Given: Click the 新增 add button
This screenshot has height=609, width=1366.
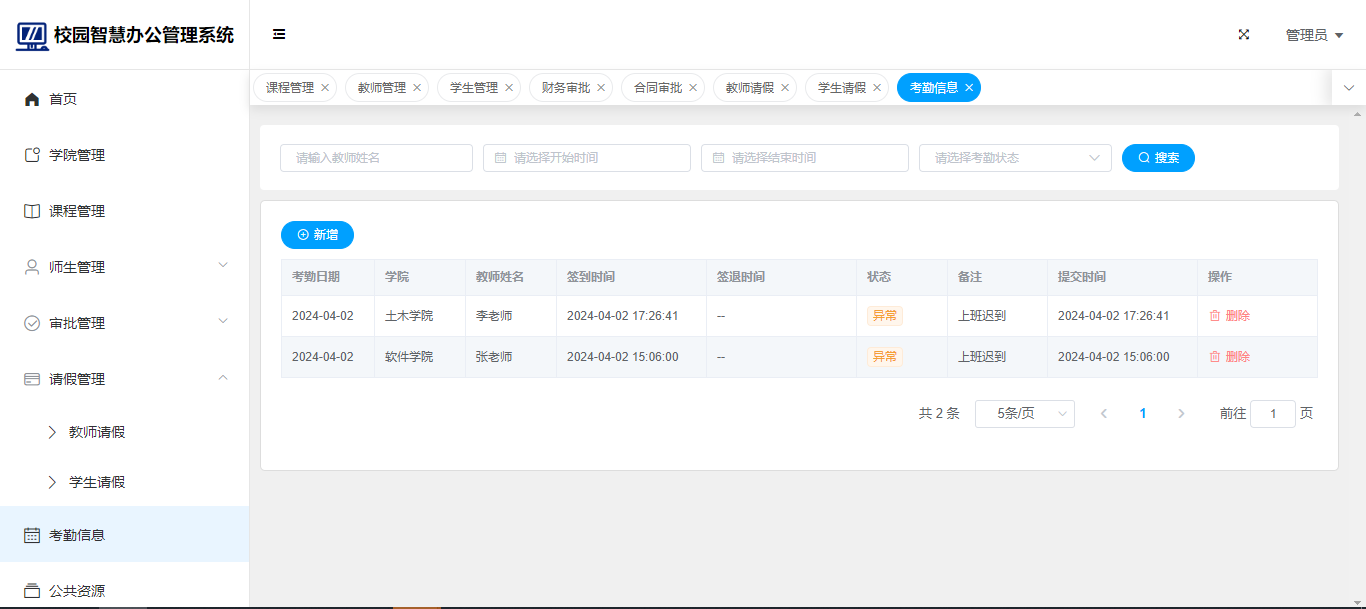Looking at the screenshot, I should pyautogui.click(x=317, y=235).
